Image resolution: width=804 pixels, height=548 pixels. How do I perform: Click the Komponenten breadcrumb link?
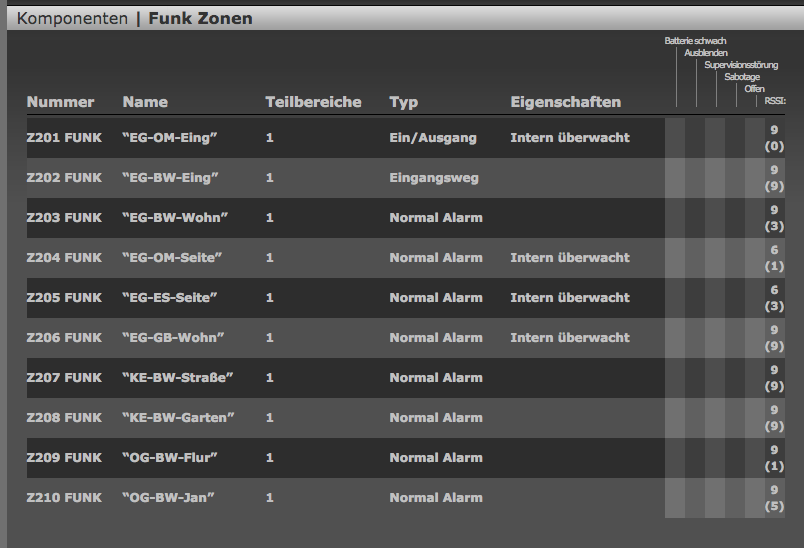tap(72, 18)
